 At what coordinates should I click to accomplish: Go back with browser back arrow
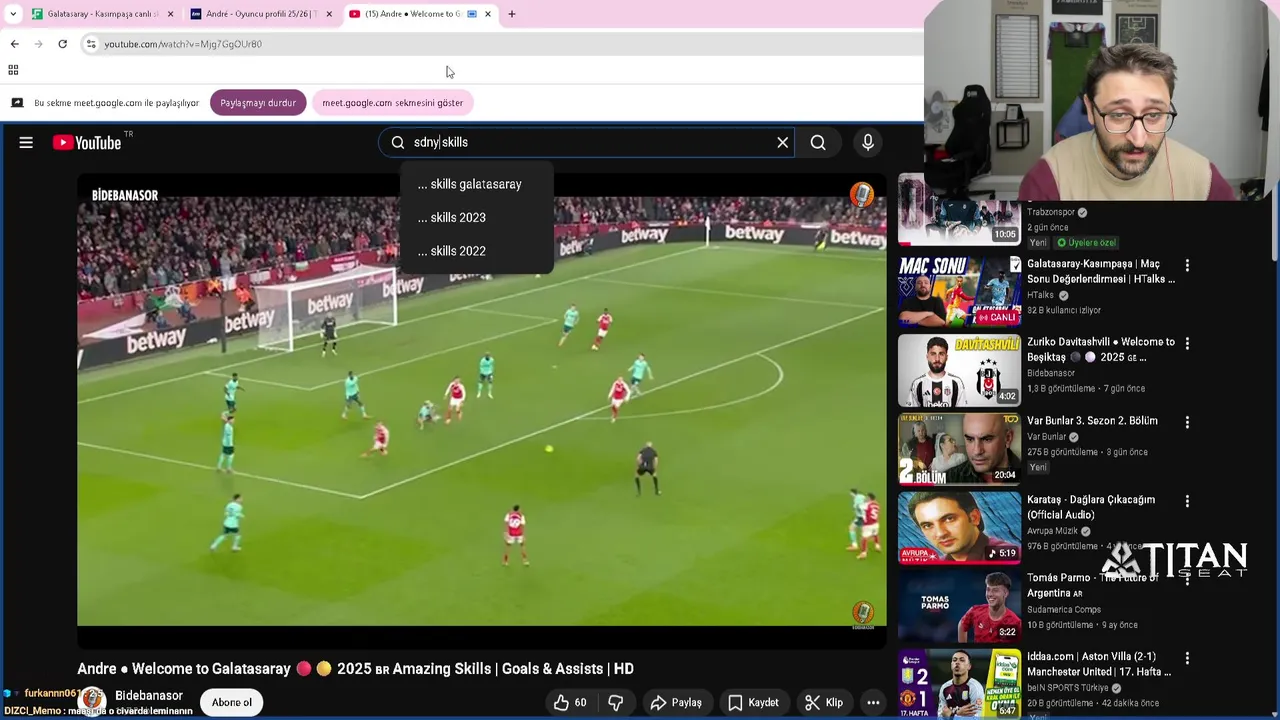(x=15, y=44)
